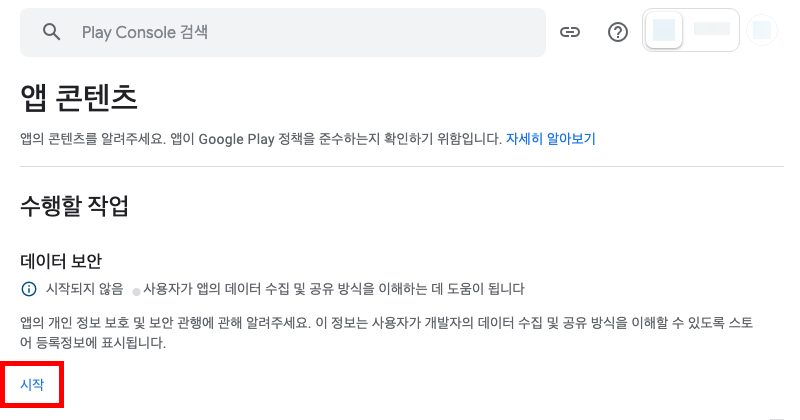The image size is (800, 420).
Task: Click the 시작 link under 데이터 보안
Action: (32, 384)
